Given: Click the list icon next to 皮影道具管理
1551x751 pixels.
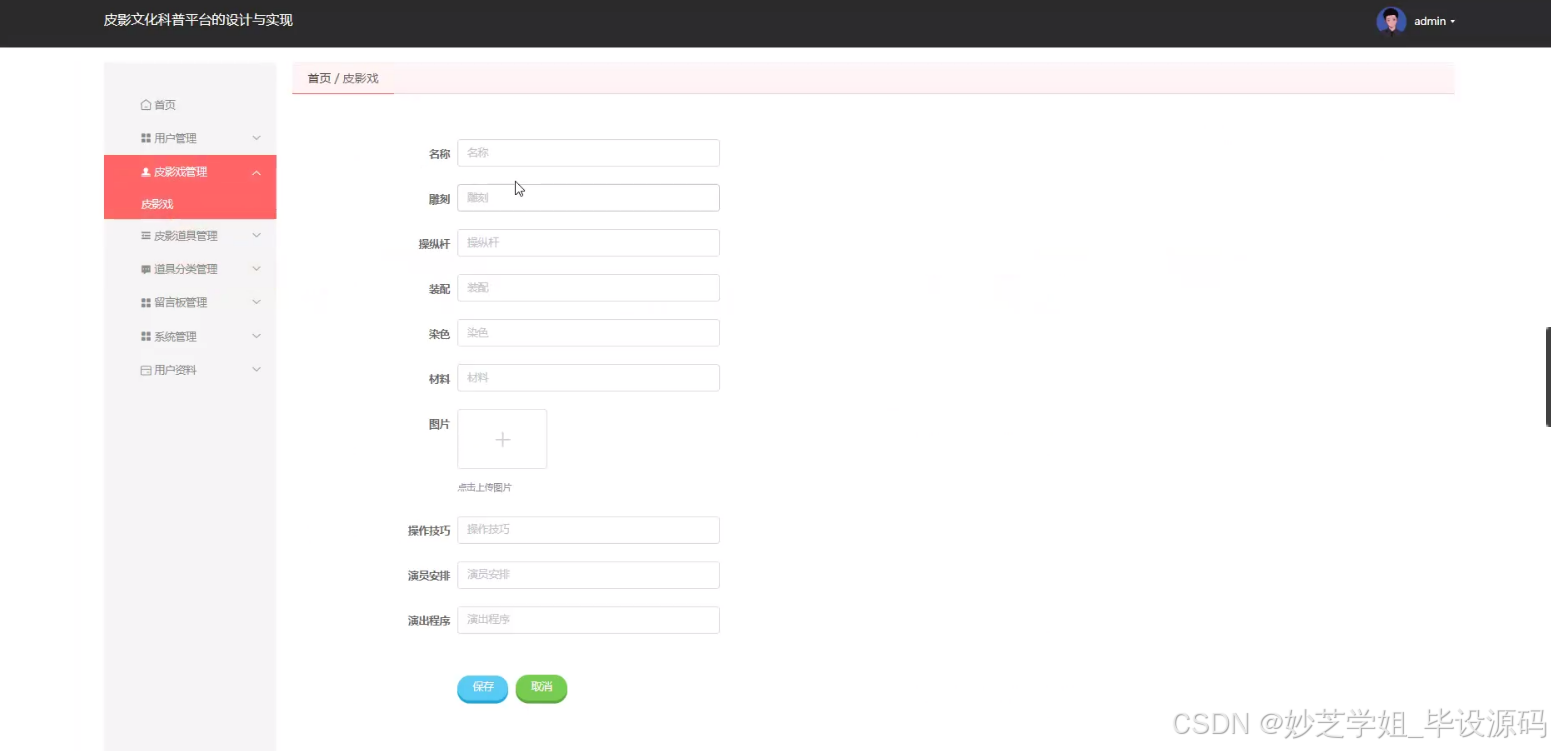Looking at the screenshot, I should (146, 236).
